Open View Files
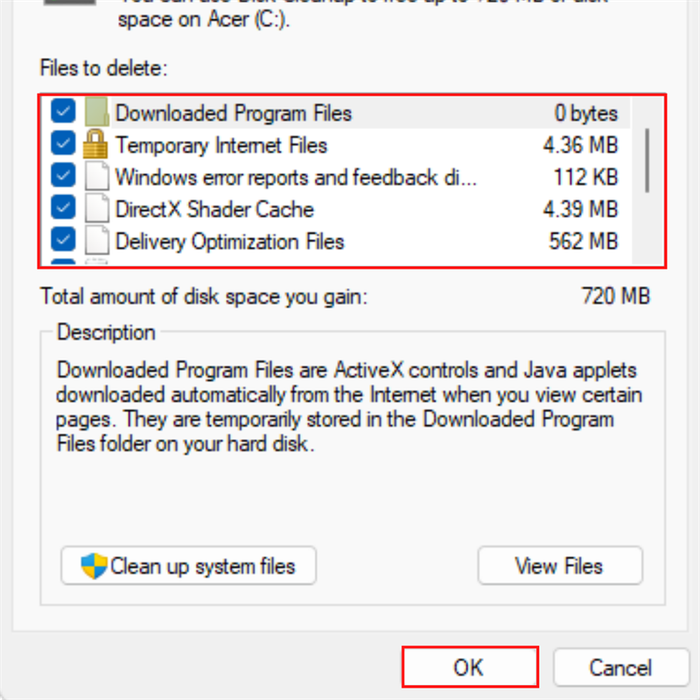This screenshot has height=700, width=700. point(559,566)
